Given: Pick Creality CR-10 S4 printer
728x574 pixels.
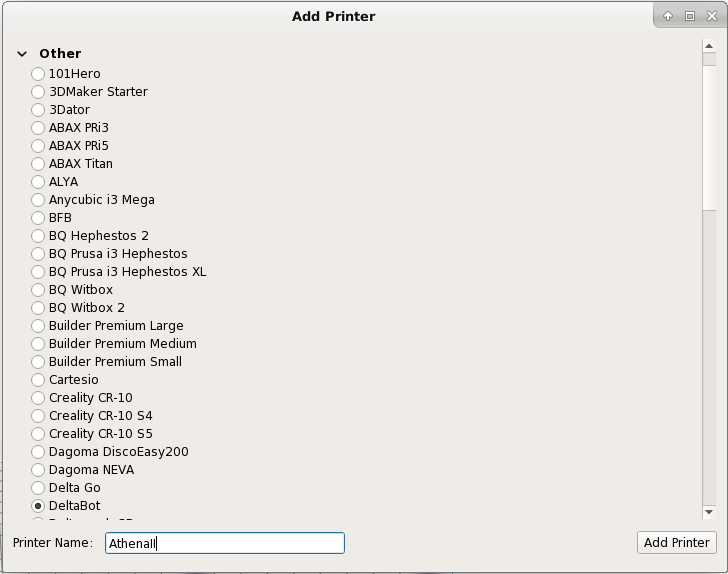Looking at the screenshot, I should coord(38,416).
